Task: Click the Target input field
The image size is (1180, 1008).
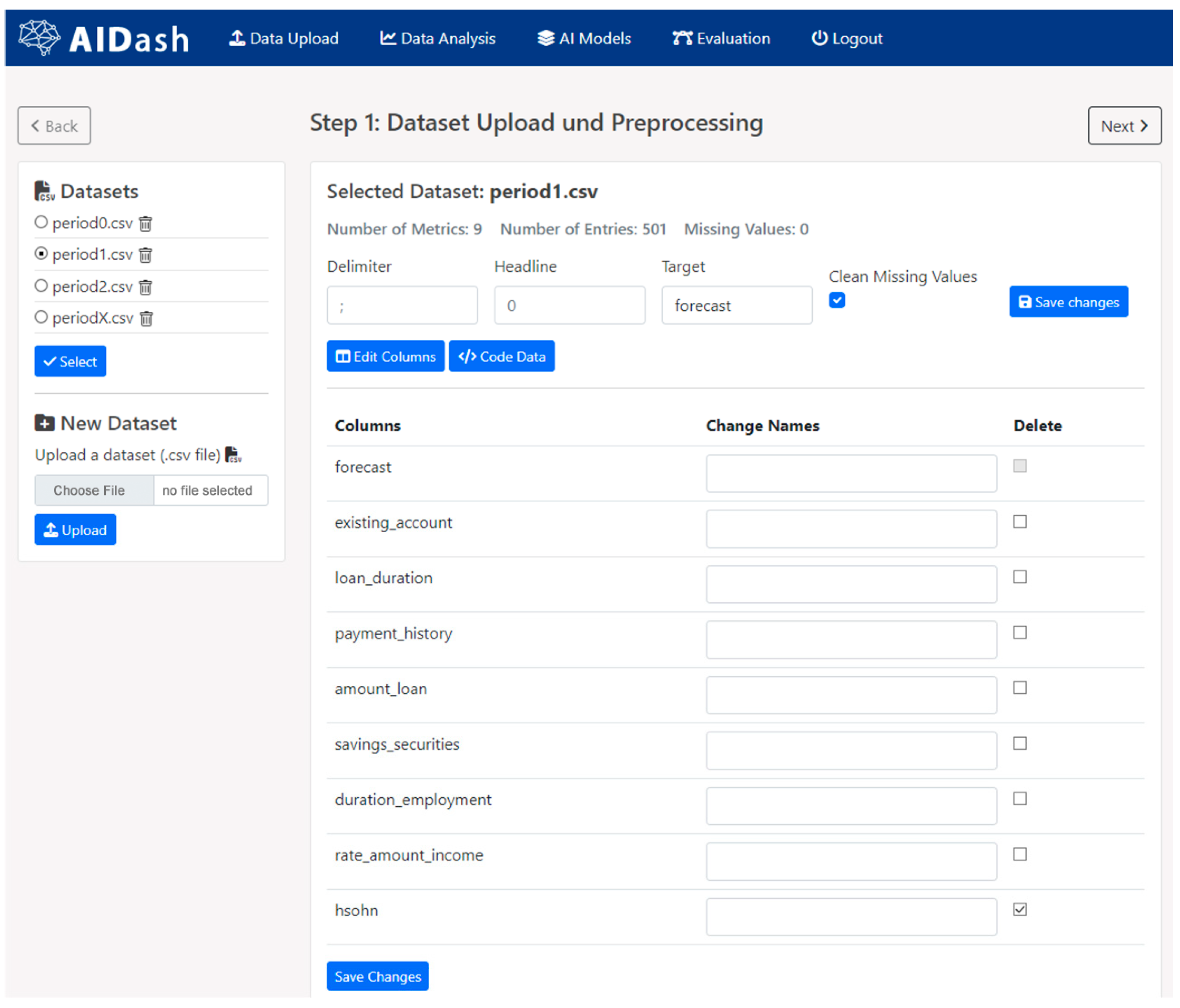Action: pos(736,306)
